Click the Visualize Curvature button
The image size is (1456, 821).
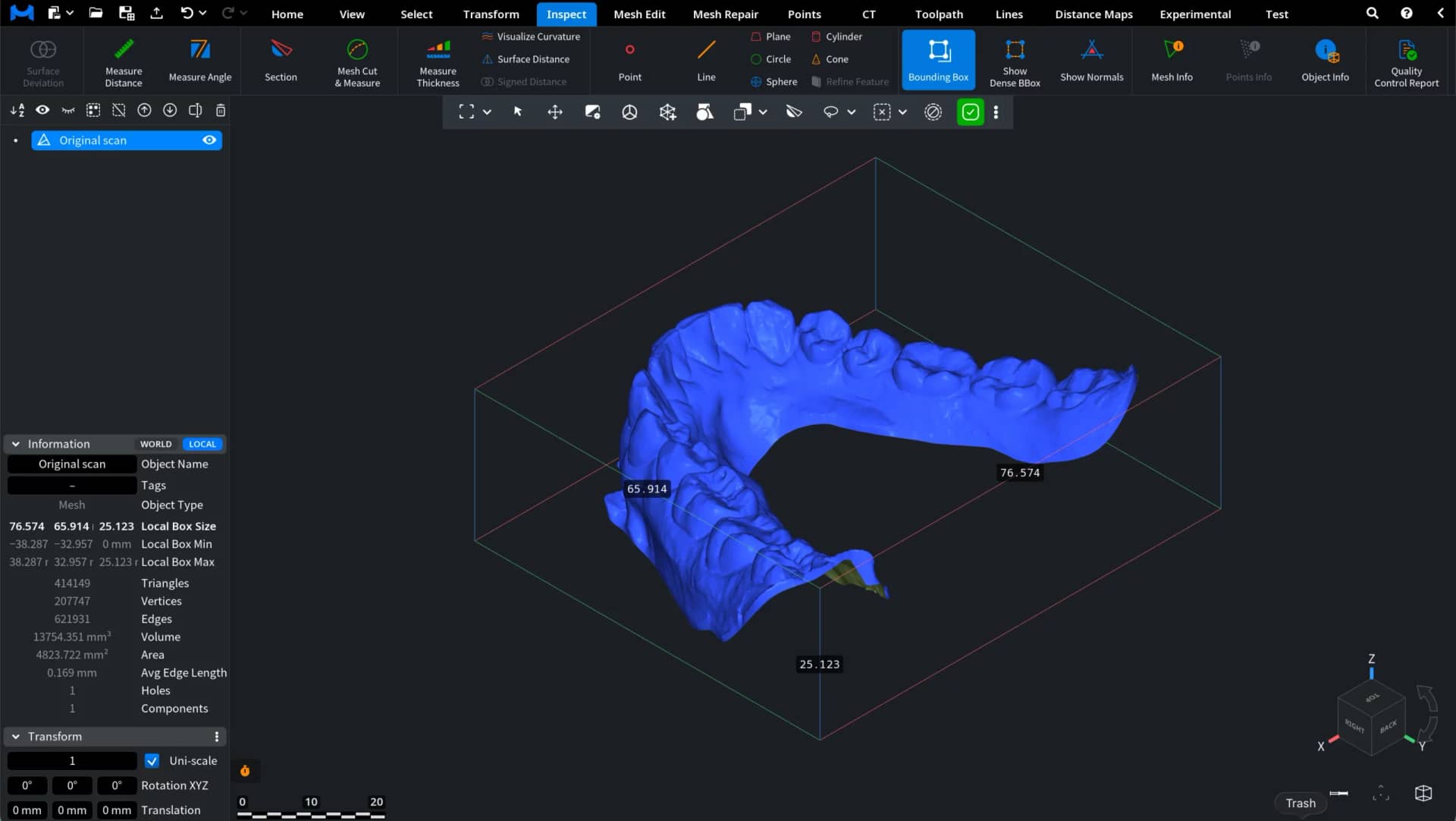pyautogui.click(x=531, y=36)
